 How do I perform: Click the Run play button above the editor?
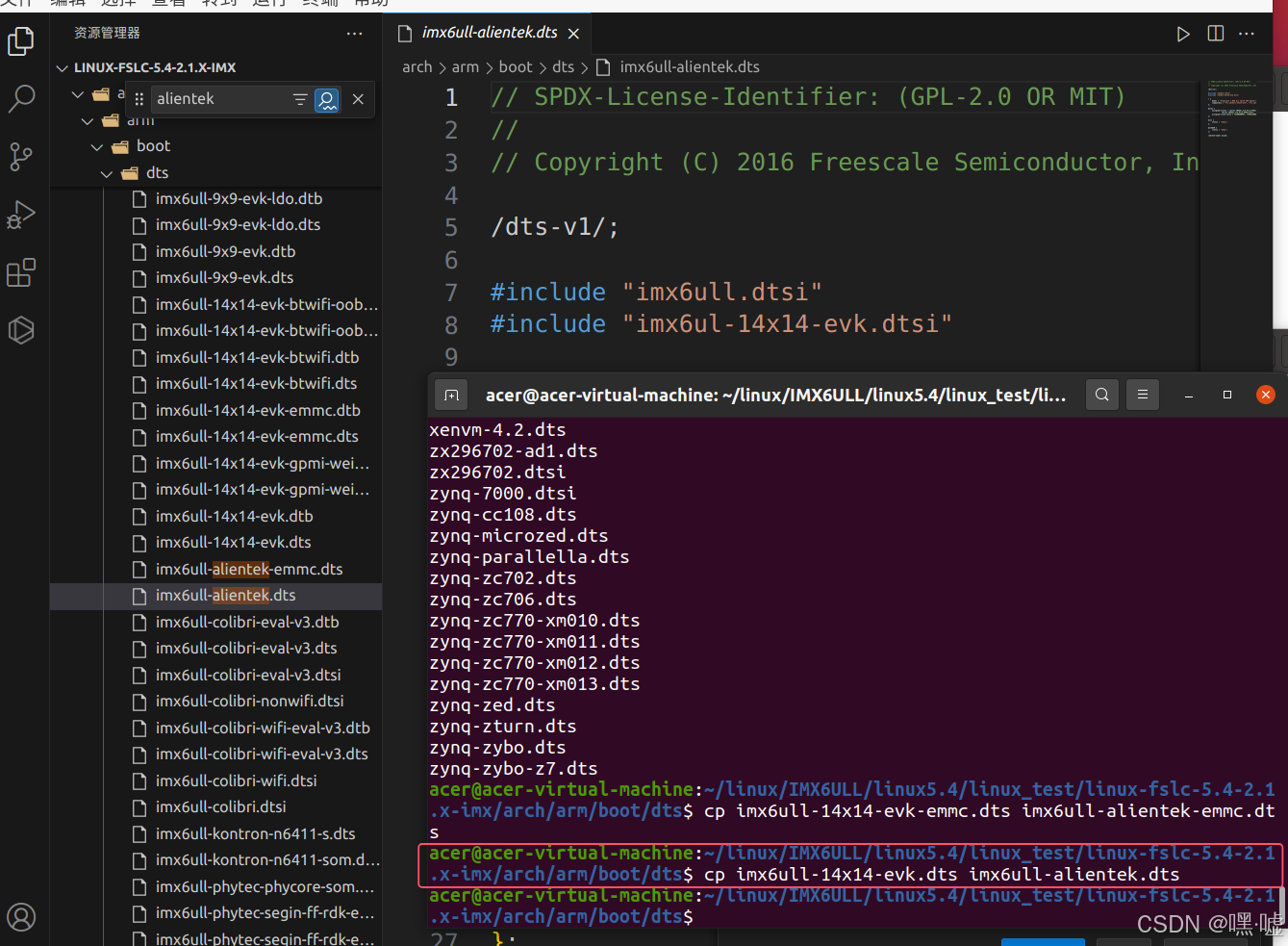1182,34
